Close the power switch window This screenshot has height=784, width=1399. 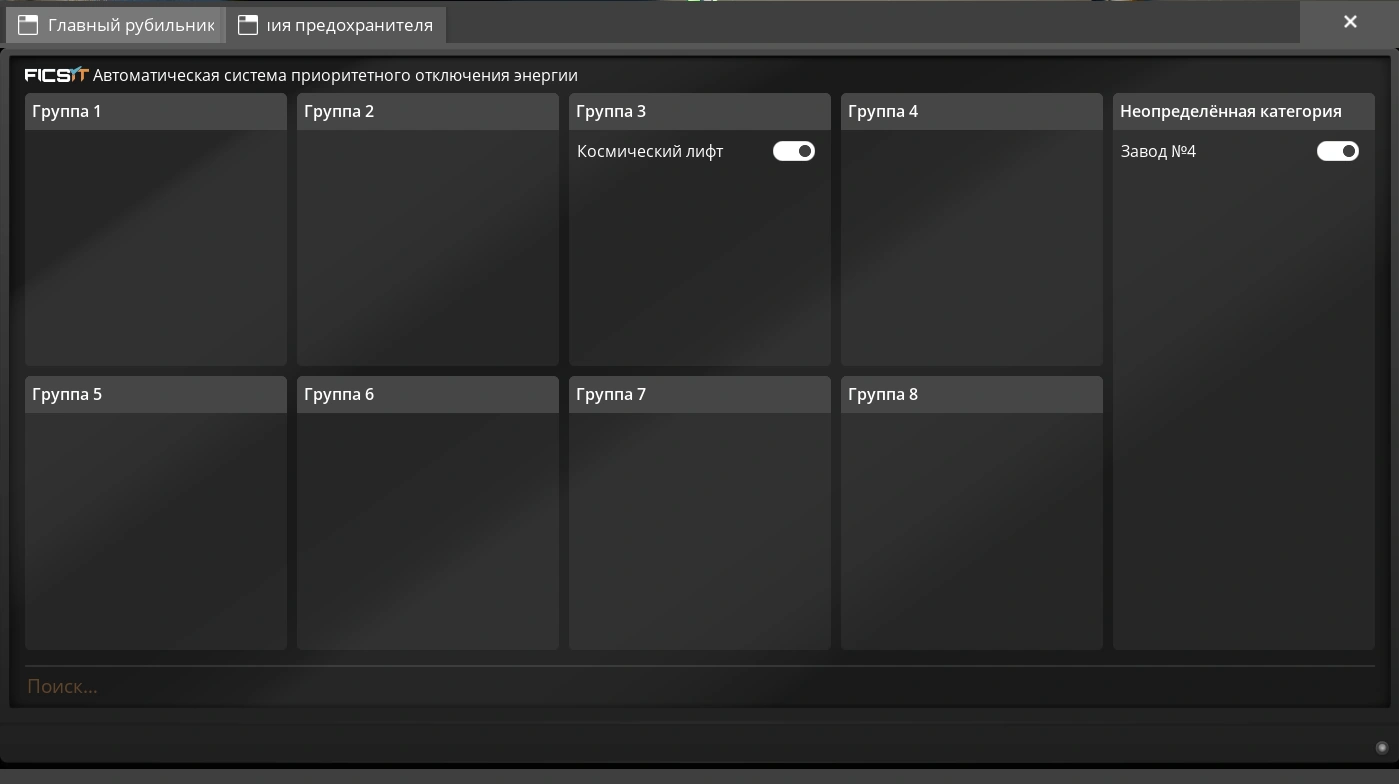coord(1350,22)
